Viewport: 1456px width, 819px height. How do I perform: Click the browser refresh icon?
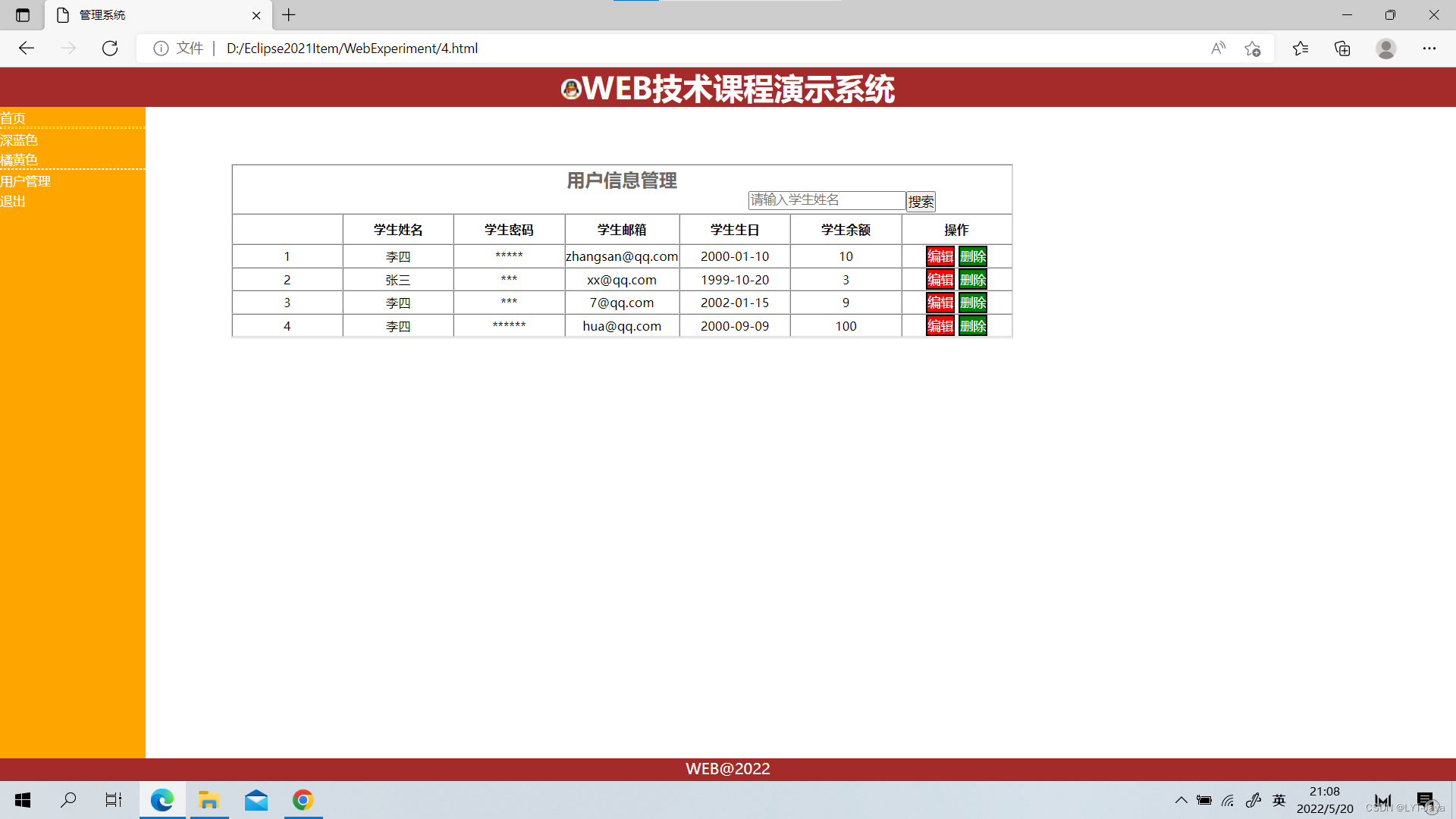click(x=110, y=49)
